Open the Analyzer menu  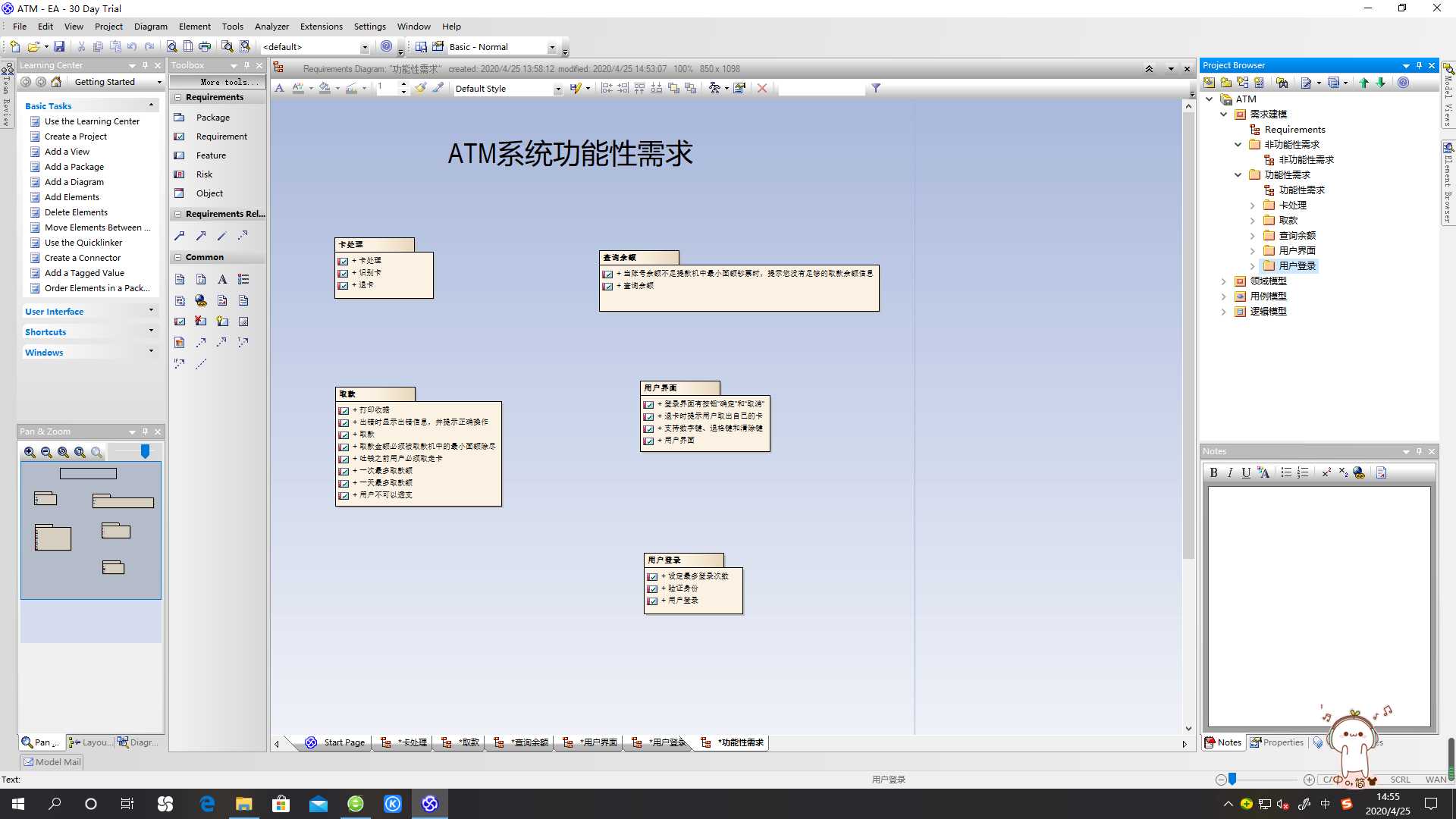pos(271,27)
